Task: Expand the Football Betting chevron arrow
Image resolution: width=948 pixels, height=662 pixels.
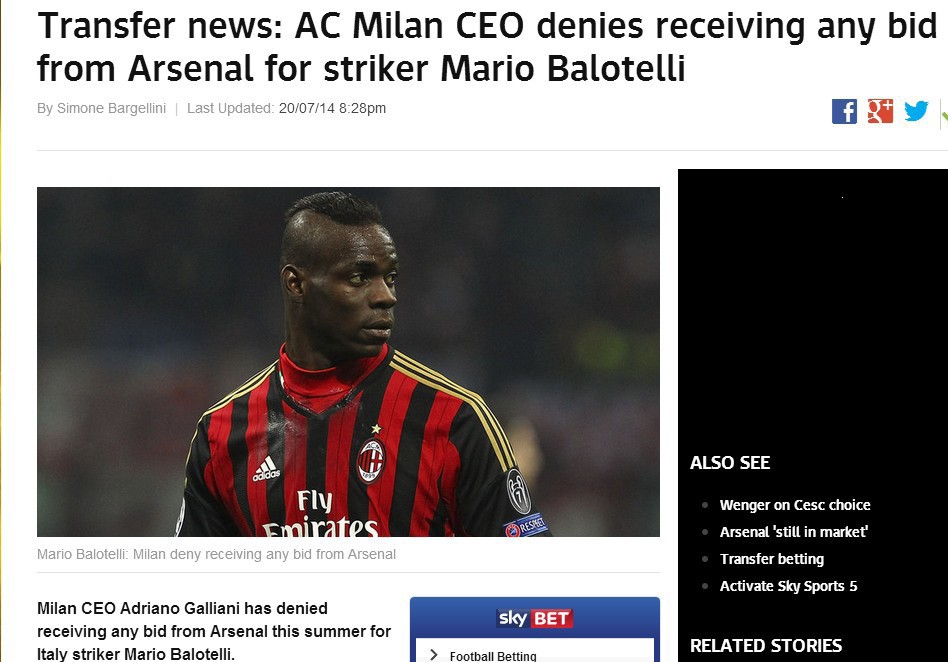Action: [433, 655]
